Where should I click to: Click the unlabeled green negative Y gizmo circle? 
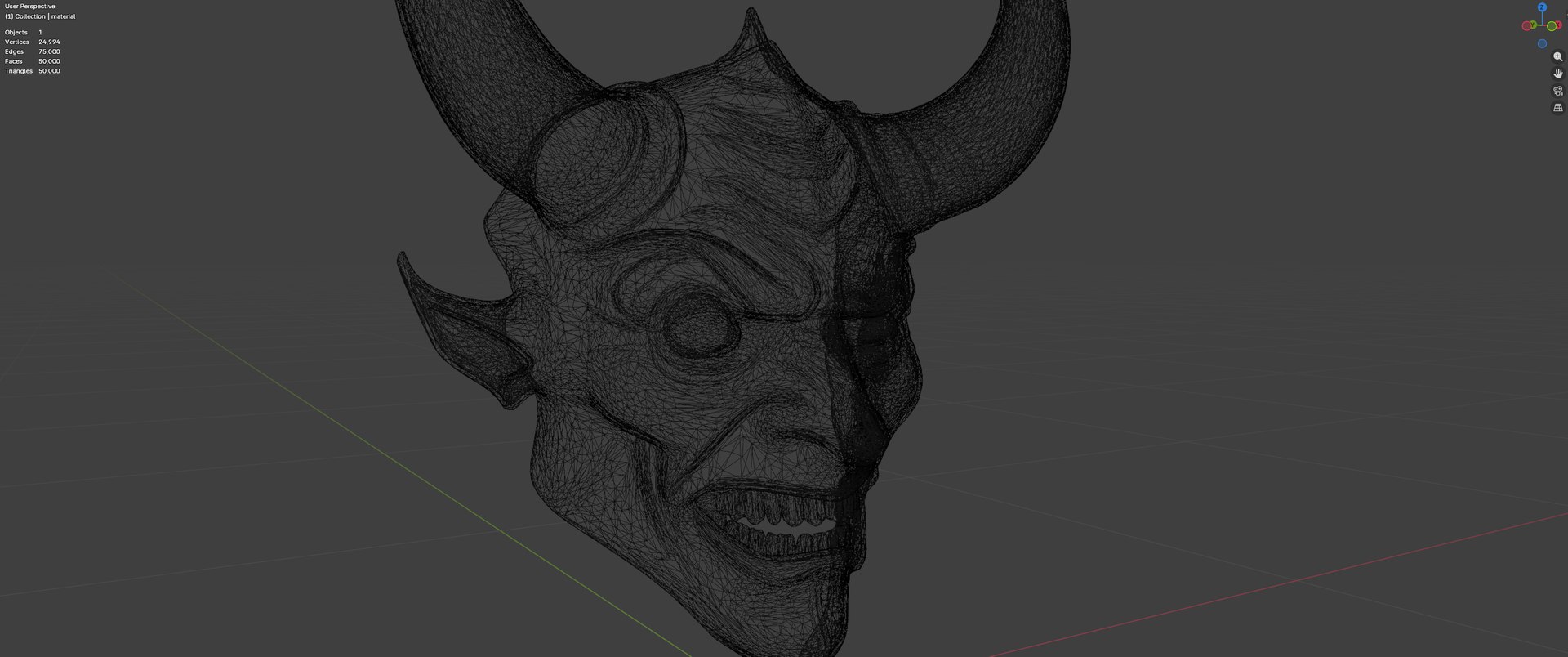(1552, 26)
